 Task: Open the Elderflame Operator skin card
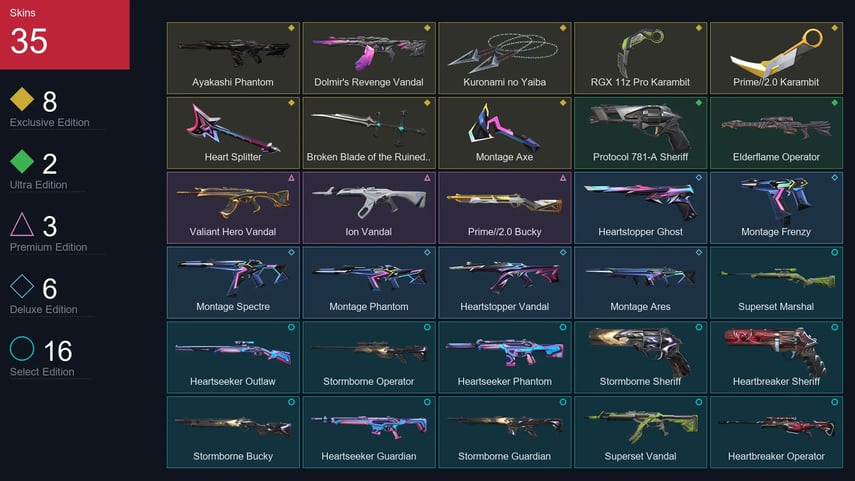[x=776, y=133]
